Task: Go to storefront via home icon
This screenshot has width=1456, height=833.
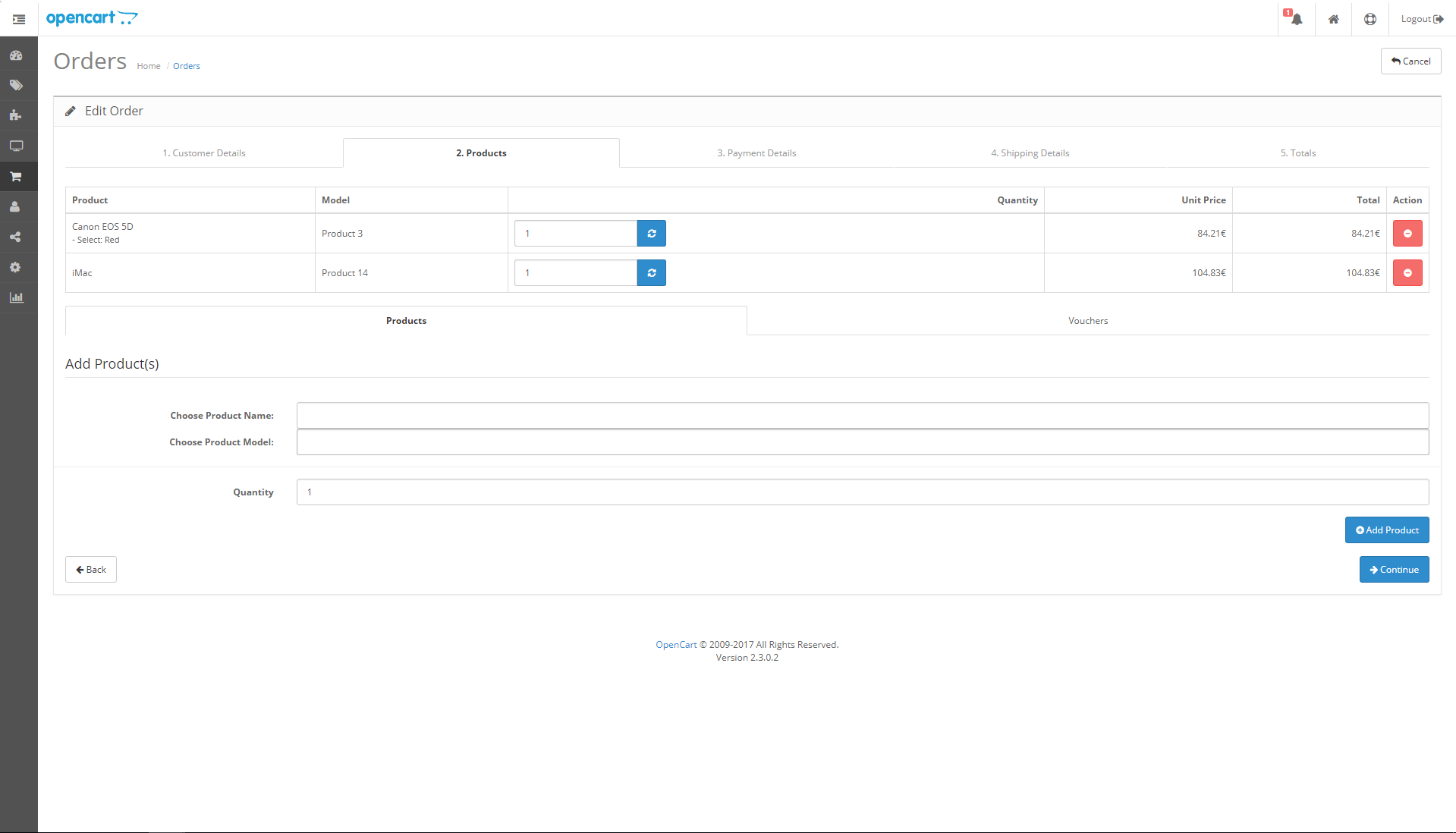Action: coord(1333,19)
